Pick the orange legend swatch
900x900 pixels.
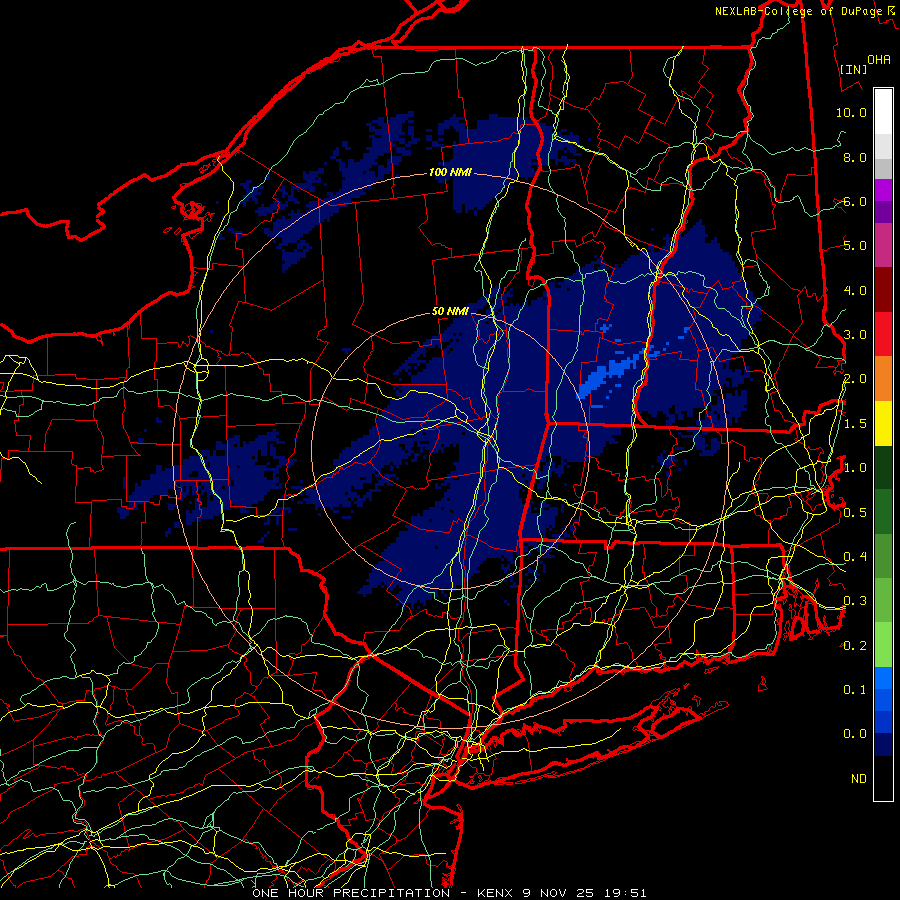click(x=883, y=379)
